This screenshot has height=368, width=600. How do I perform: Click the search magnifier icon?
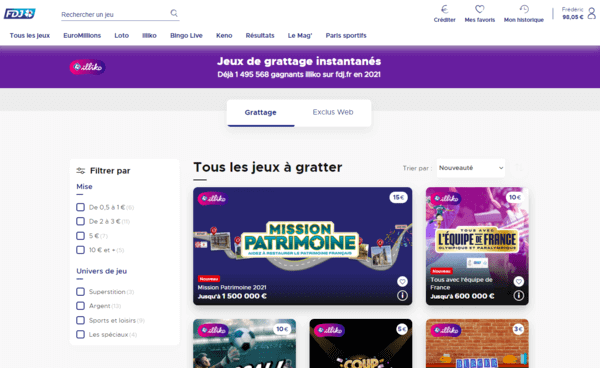coord(174,13)
